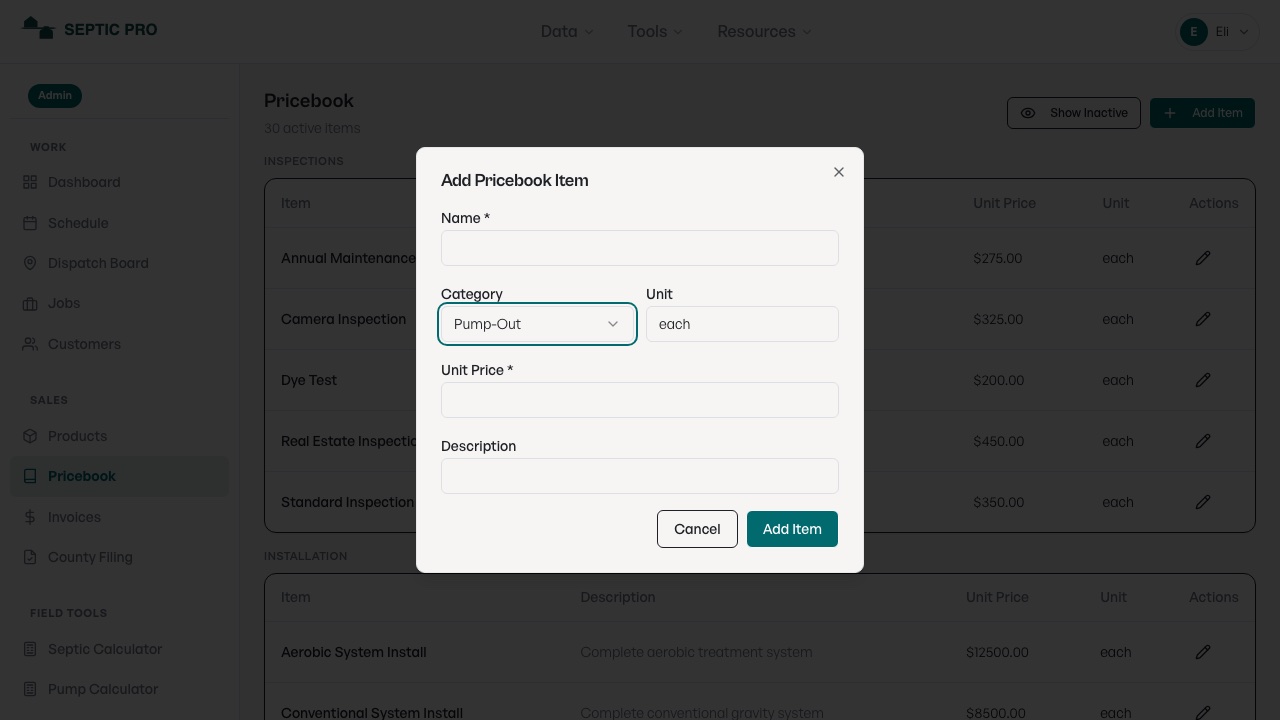This screenshot has height=720, width=1280.
Task: Click Complete aerobic treatment system description
Action: click(x=696, y=652)
